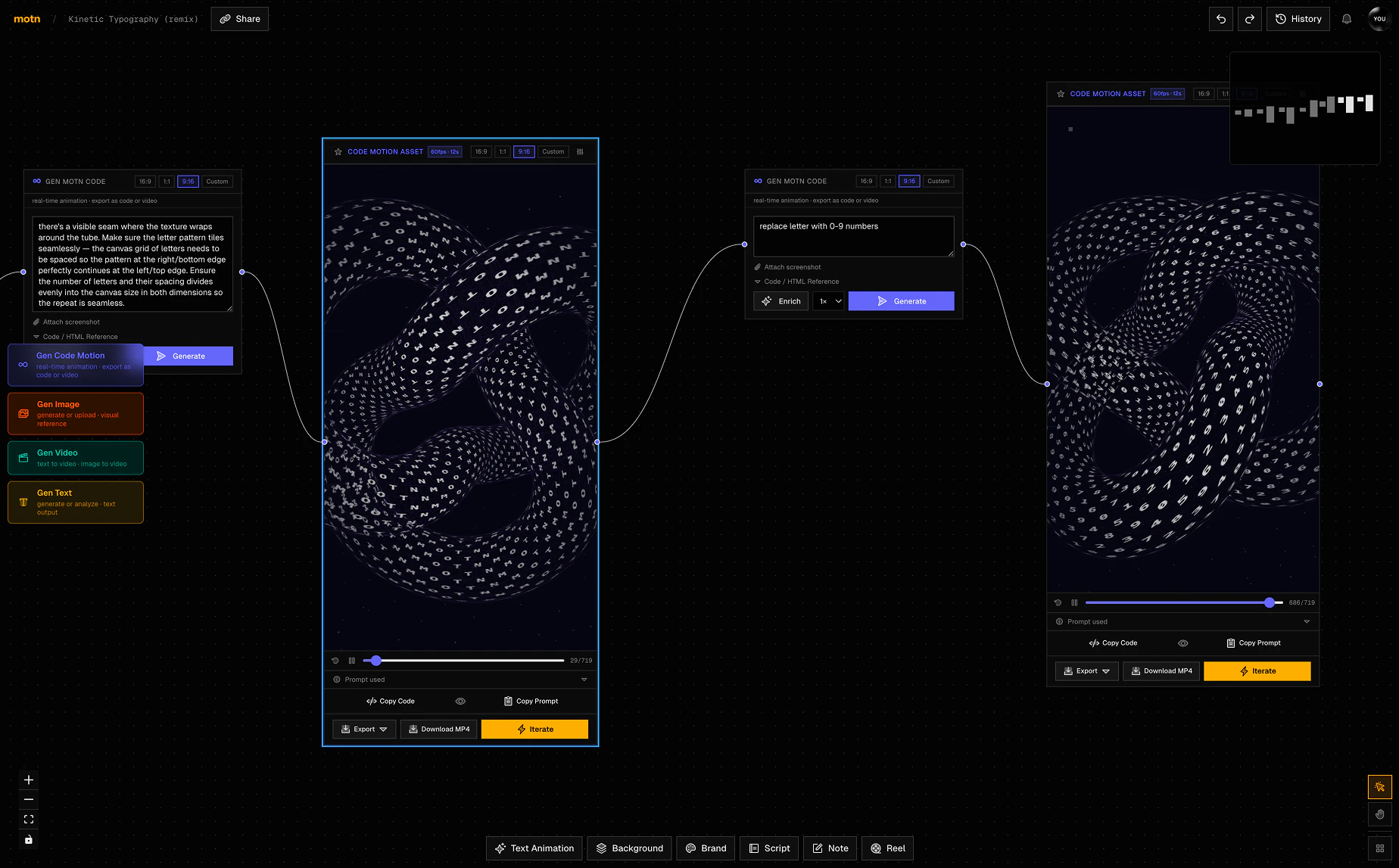Open notifications via the bell icon
The image size is (1399, 868).
pos(1347,19)
